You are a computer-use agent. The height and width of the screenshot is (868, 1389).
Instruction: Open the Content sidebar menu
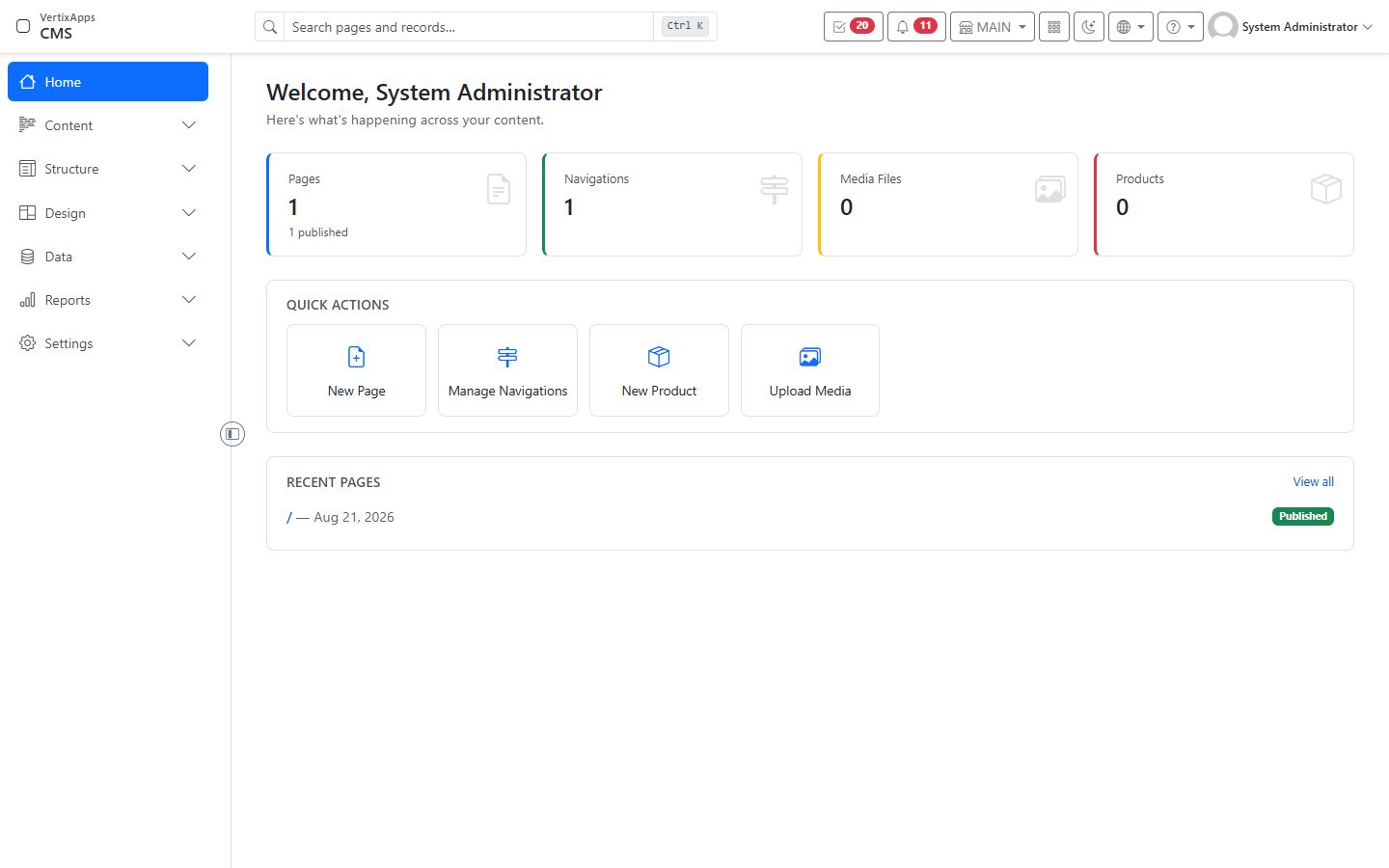point(108,125)
